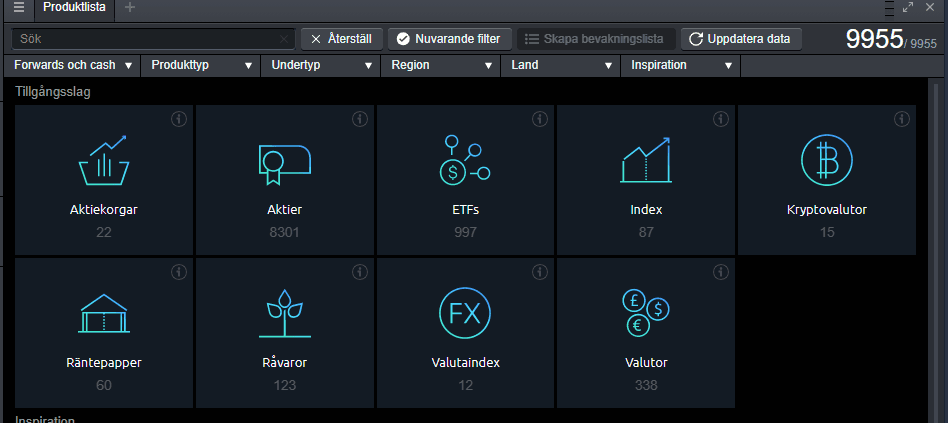
Task: Select the Kryptovalutor bitcoin icon
Action: (826, 160)
